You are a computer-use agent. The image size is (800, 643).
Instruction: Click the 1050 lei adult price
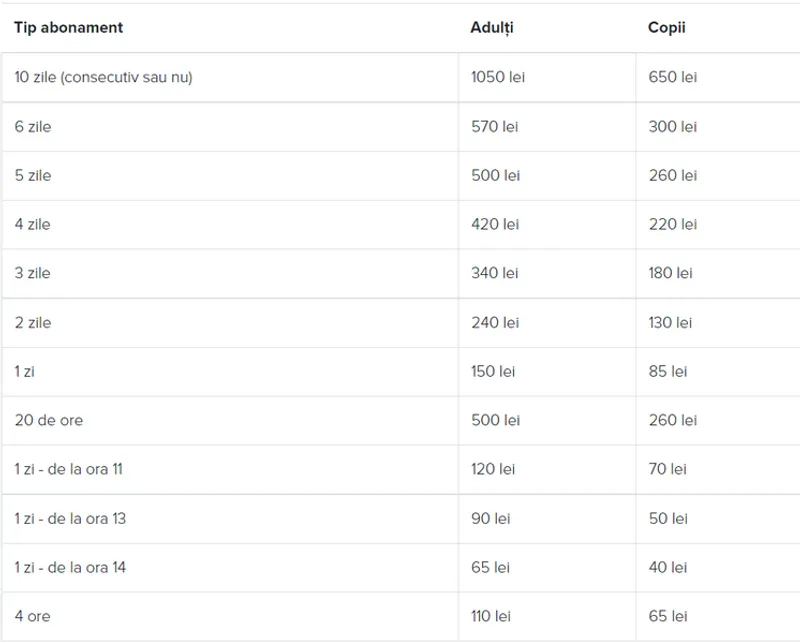click(x=497, y=77)
